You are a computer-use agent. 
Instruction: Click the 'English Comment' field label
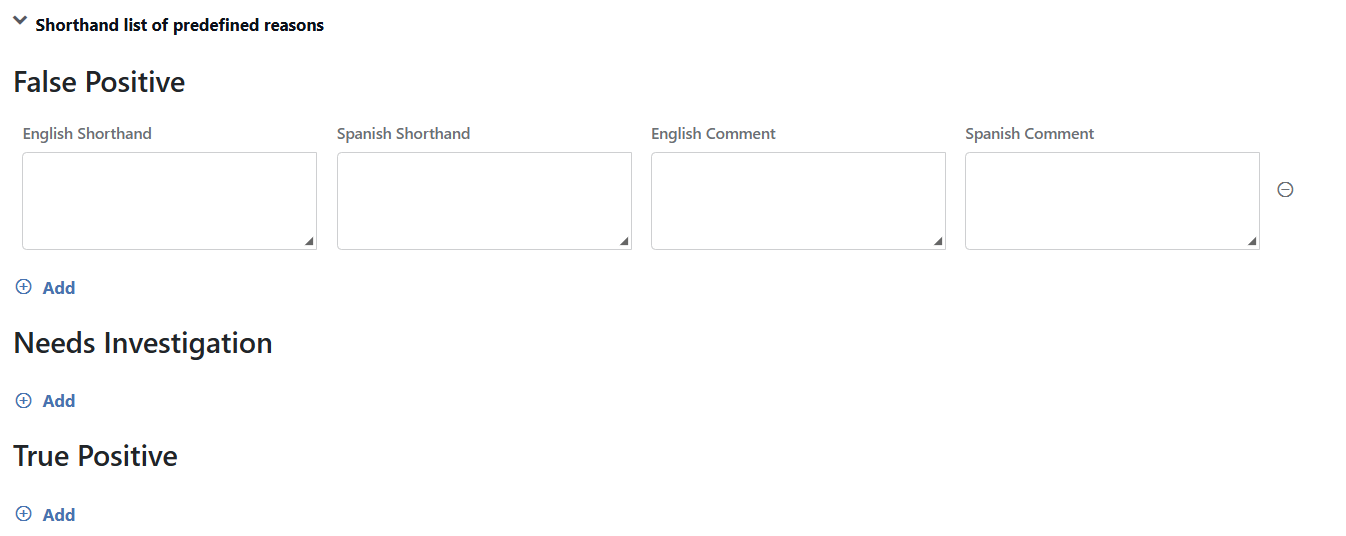pyautogui.click(x=713, y=134)
